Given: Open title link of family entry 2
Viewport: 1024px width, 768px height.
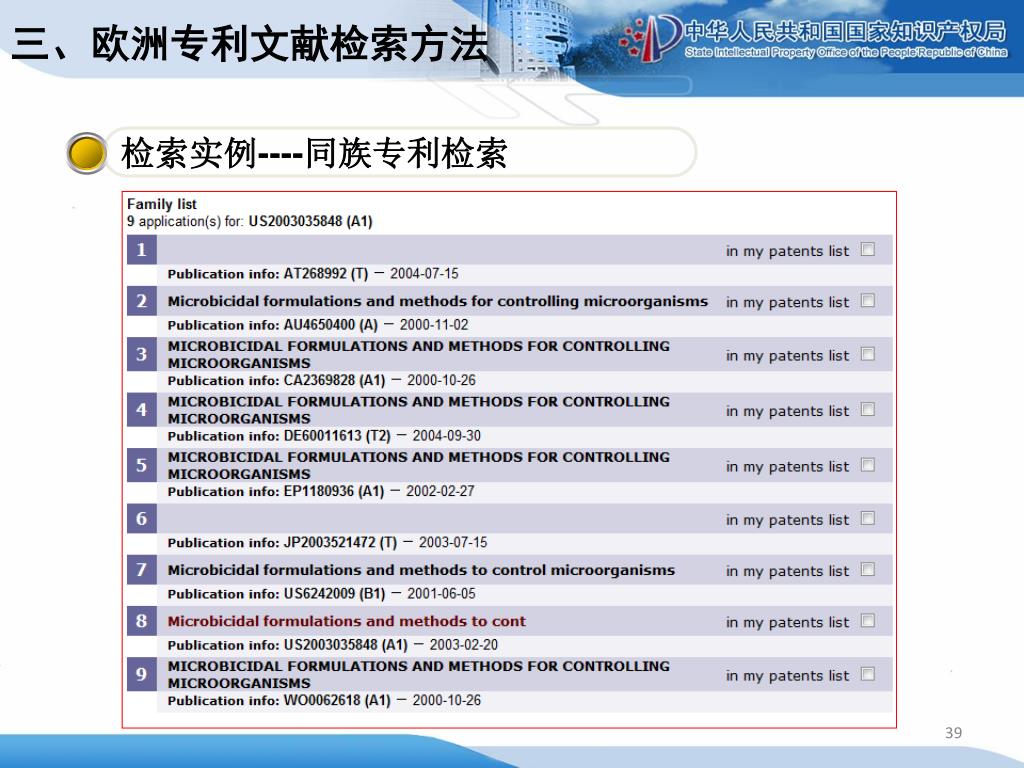Looking at the screenshot, I should point(438,301).
